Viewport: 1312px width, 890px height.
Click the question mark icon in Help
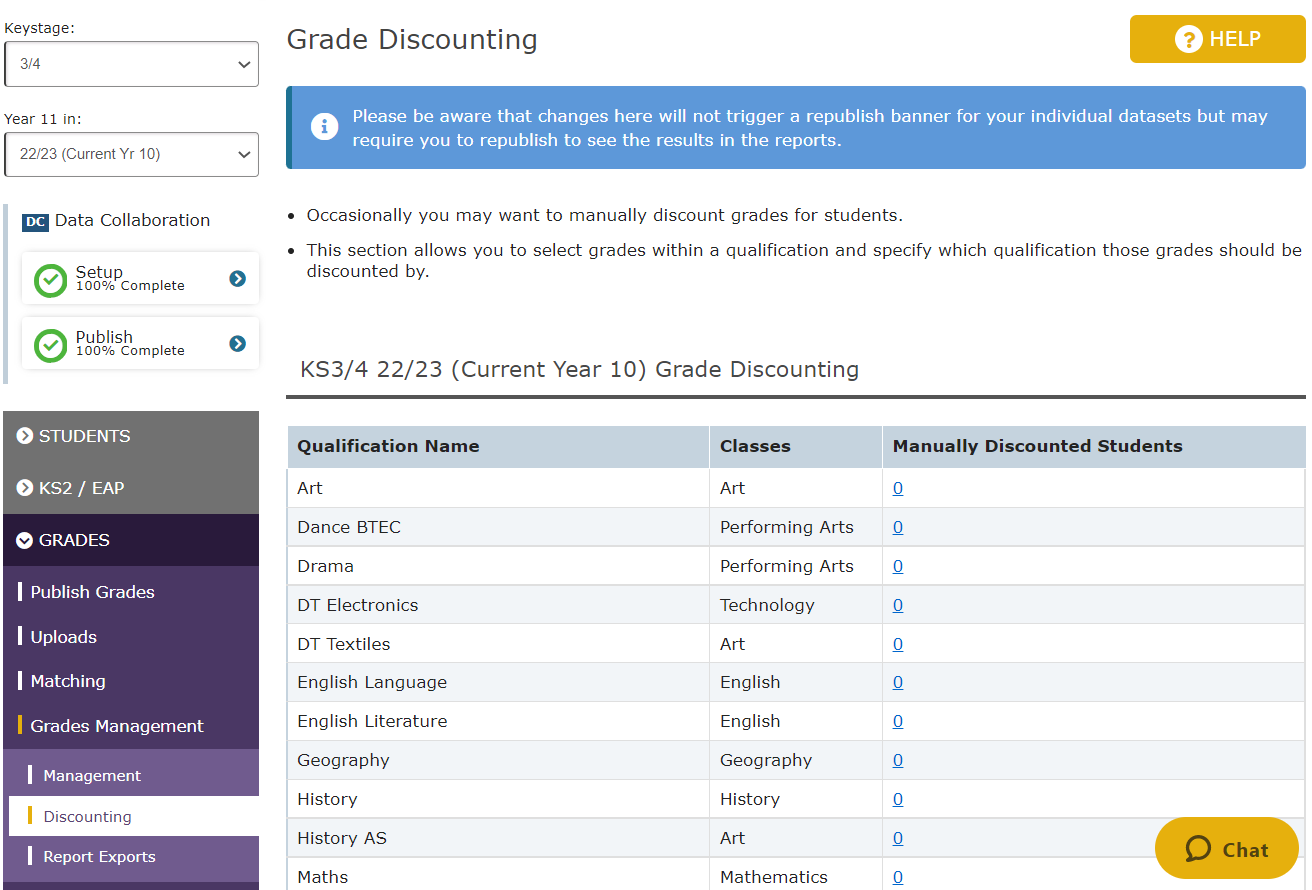coord(1188,40)
